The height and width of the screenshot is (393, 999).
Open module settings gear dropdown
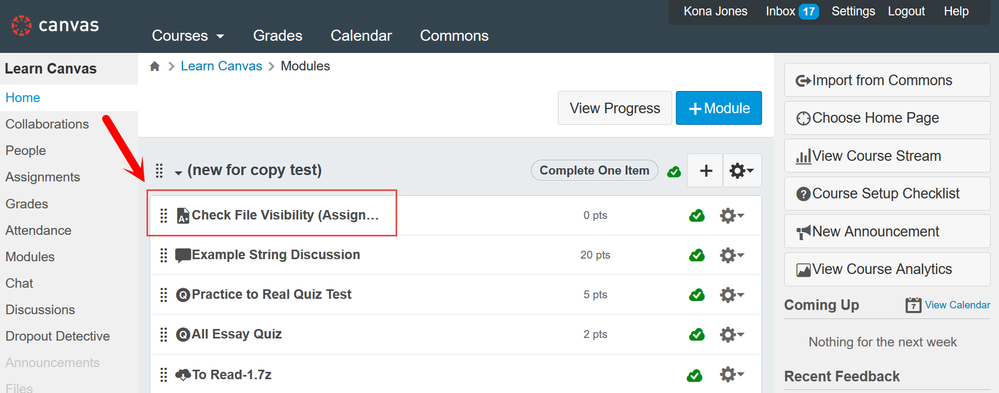(x=742, y=171)
